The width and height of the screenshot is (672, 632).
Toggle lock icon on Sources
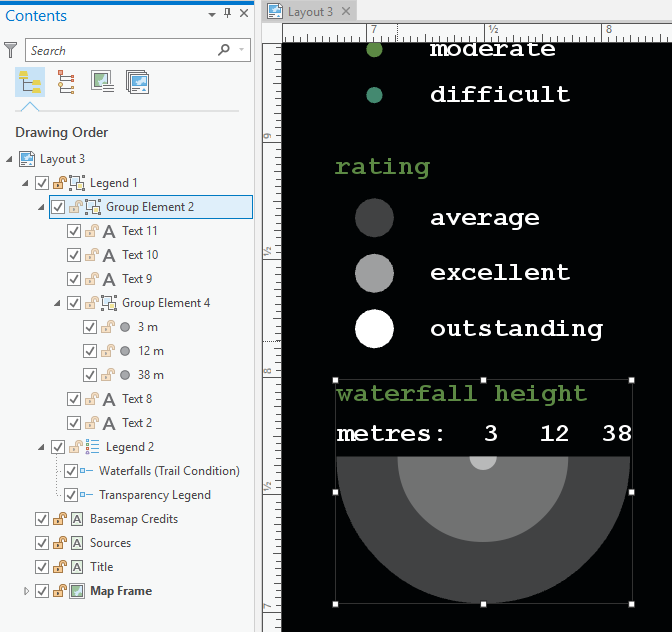point(60,543)
